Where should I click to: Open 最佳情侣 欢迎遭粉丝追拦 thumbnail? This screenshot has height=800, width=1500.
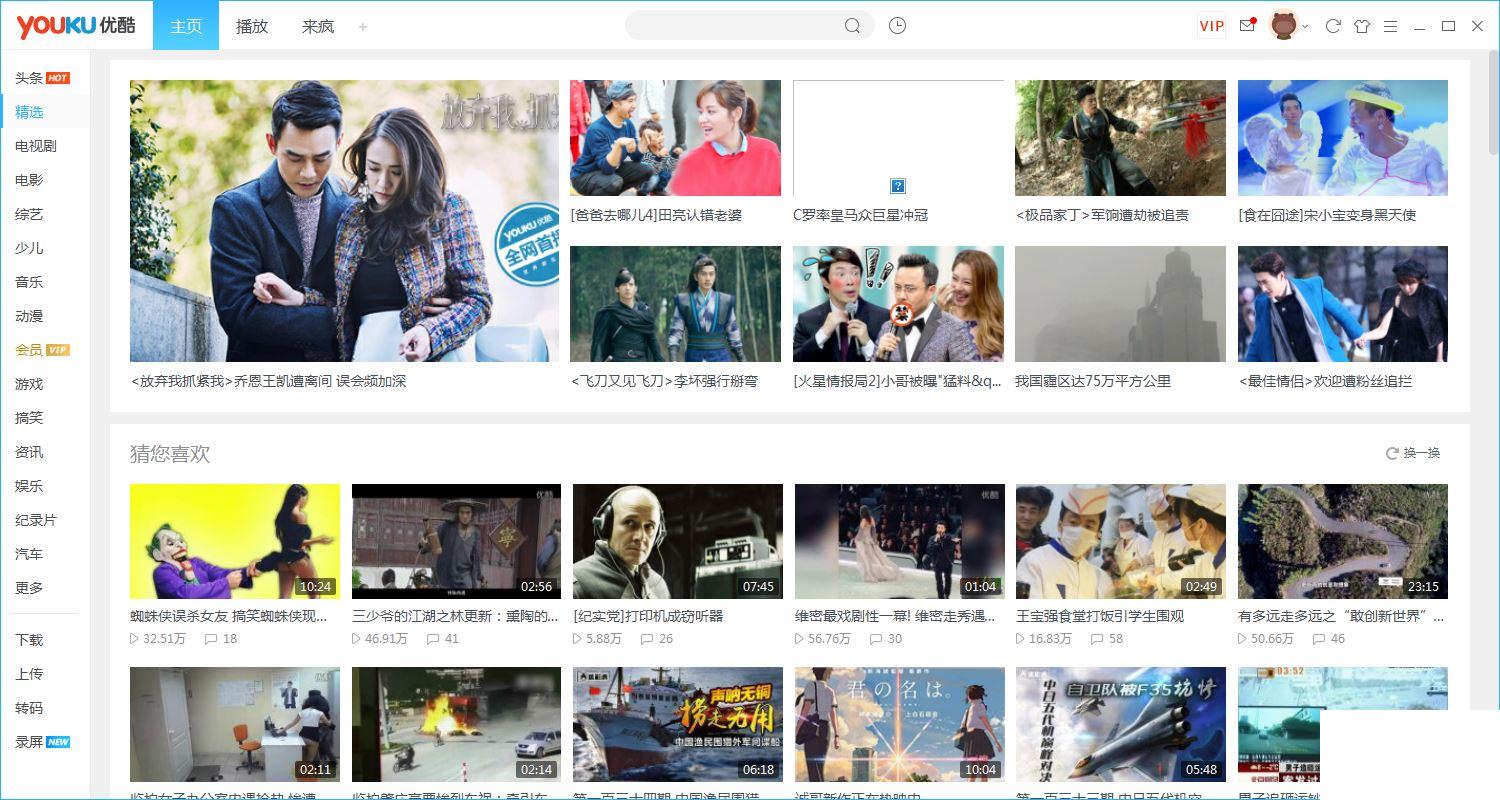(1343, 304)
